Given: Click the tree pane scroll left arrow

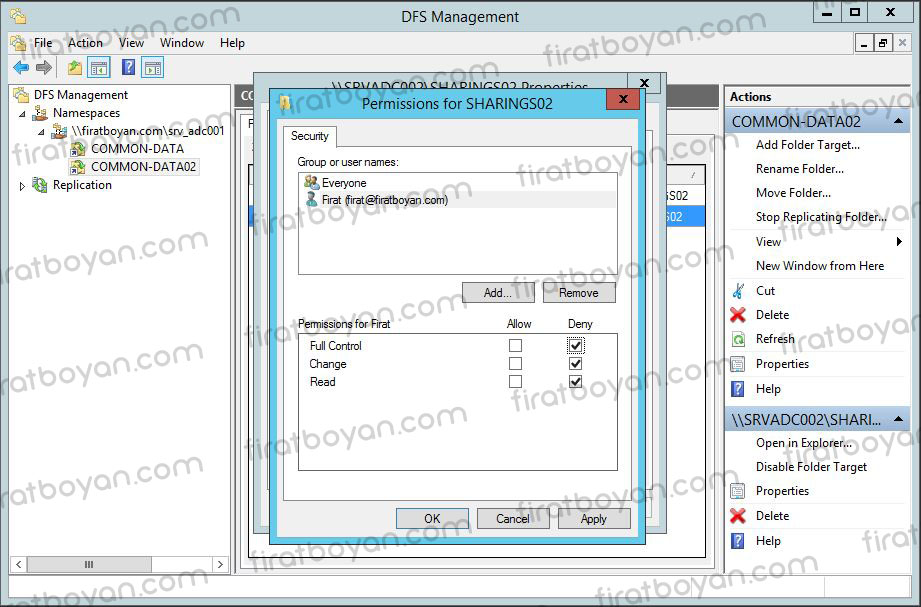Looking at the screenshot, I should (19, 565).
